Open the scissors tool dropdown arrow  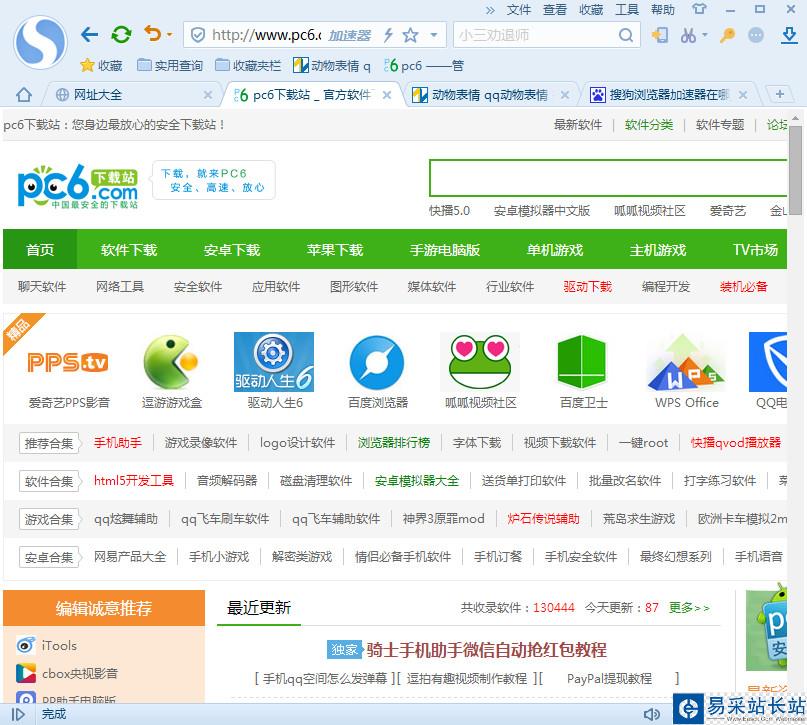(705, 35)
